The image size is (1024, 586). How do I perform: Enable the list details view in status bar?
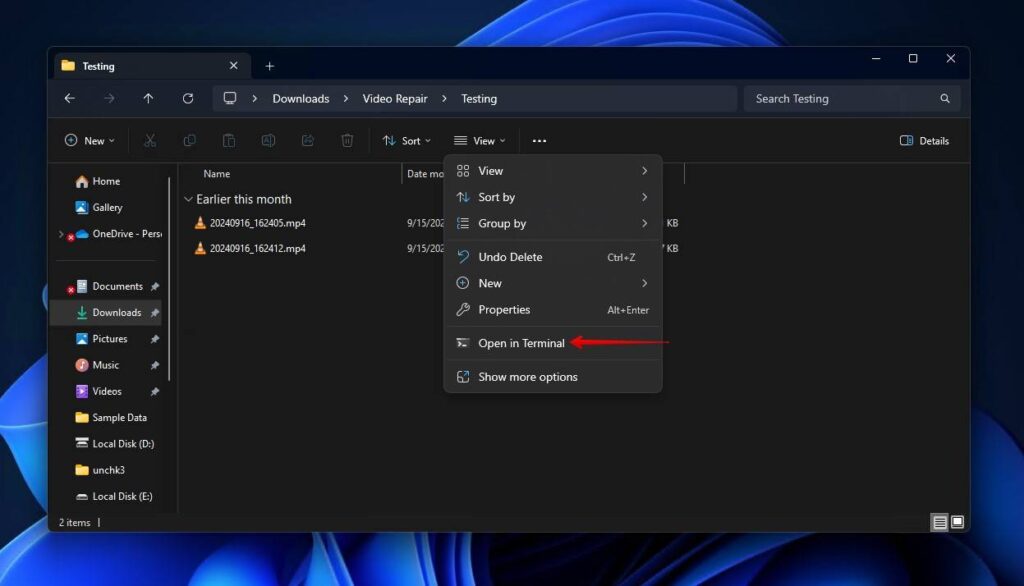pos(939,521)
